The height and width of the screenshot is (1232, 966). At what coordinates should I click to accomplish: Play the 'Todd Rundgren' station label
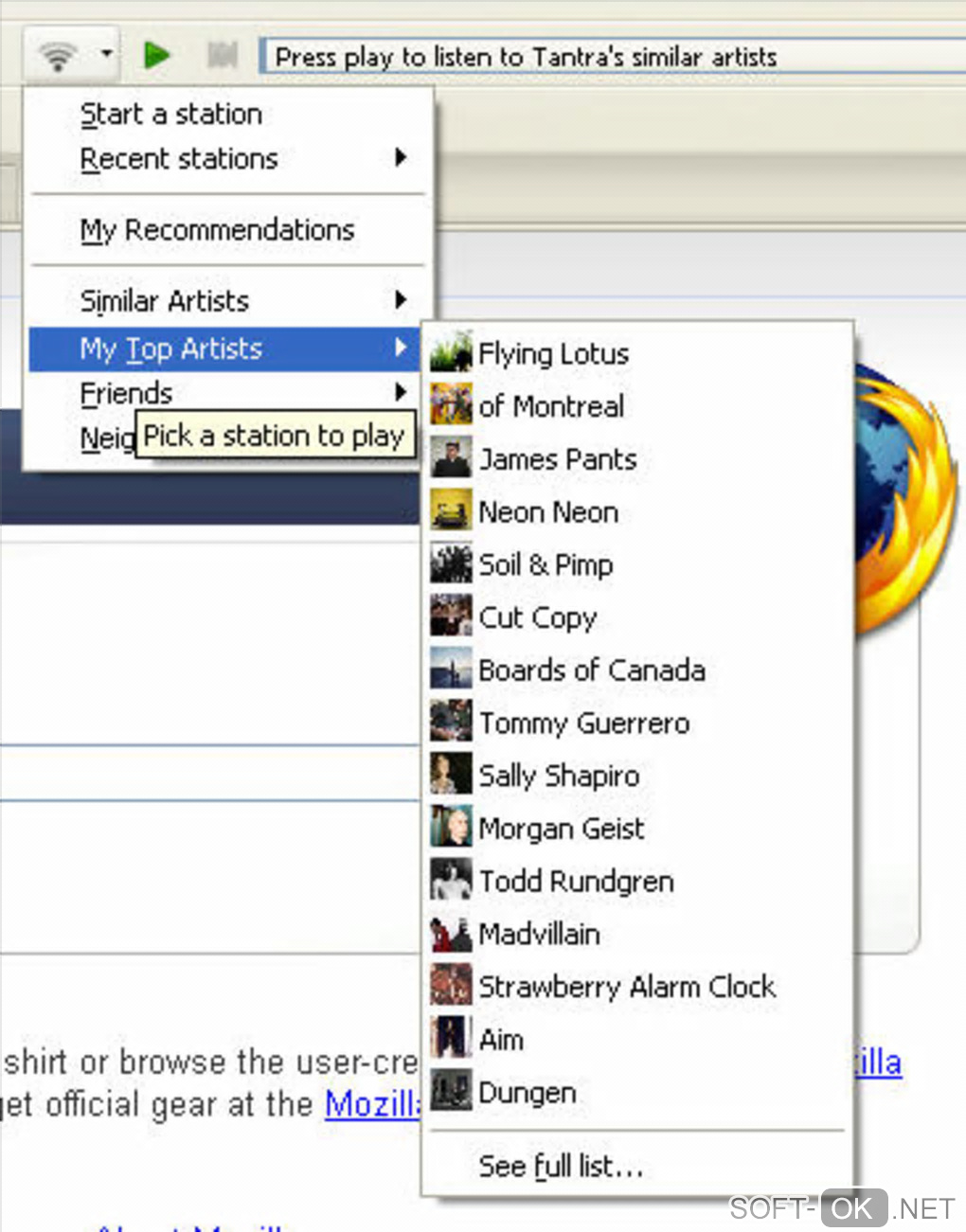[577, 882]
